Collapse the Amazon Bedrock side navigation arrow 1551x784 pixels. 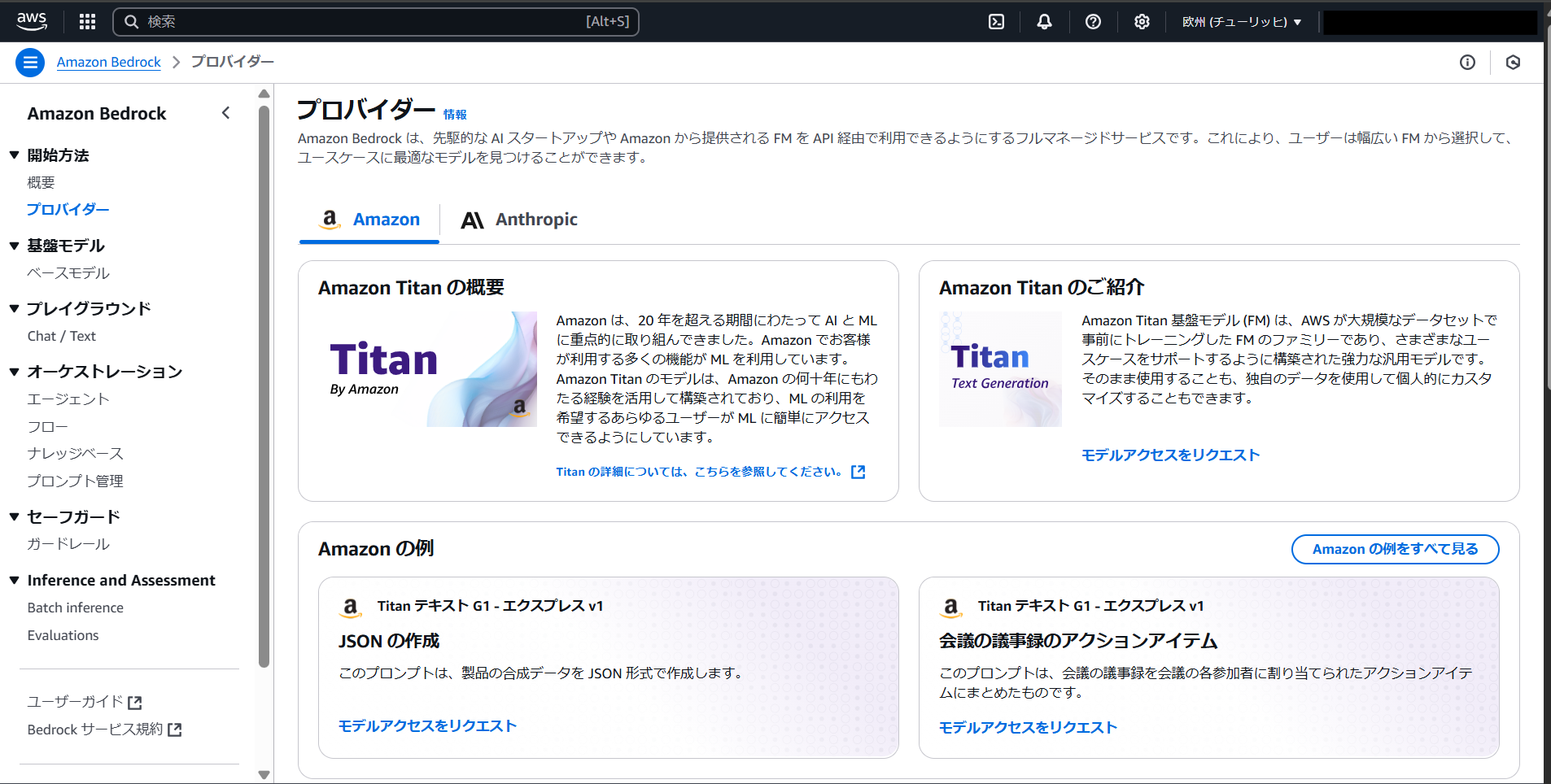pos(226,113)
